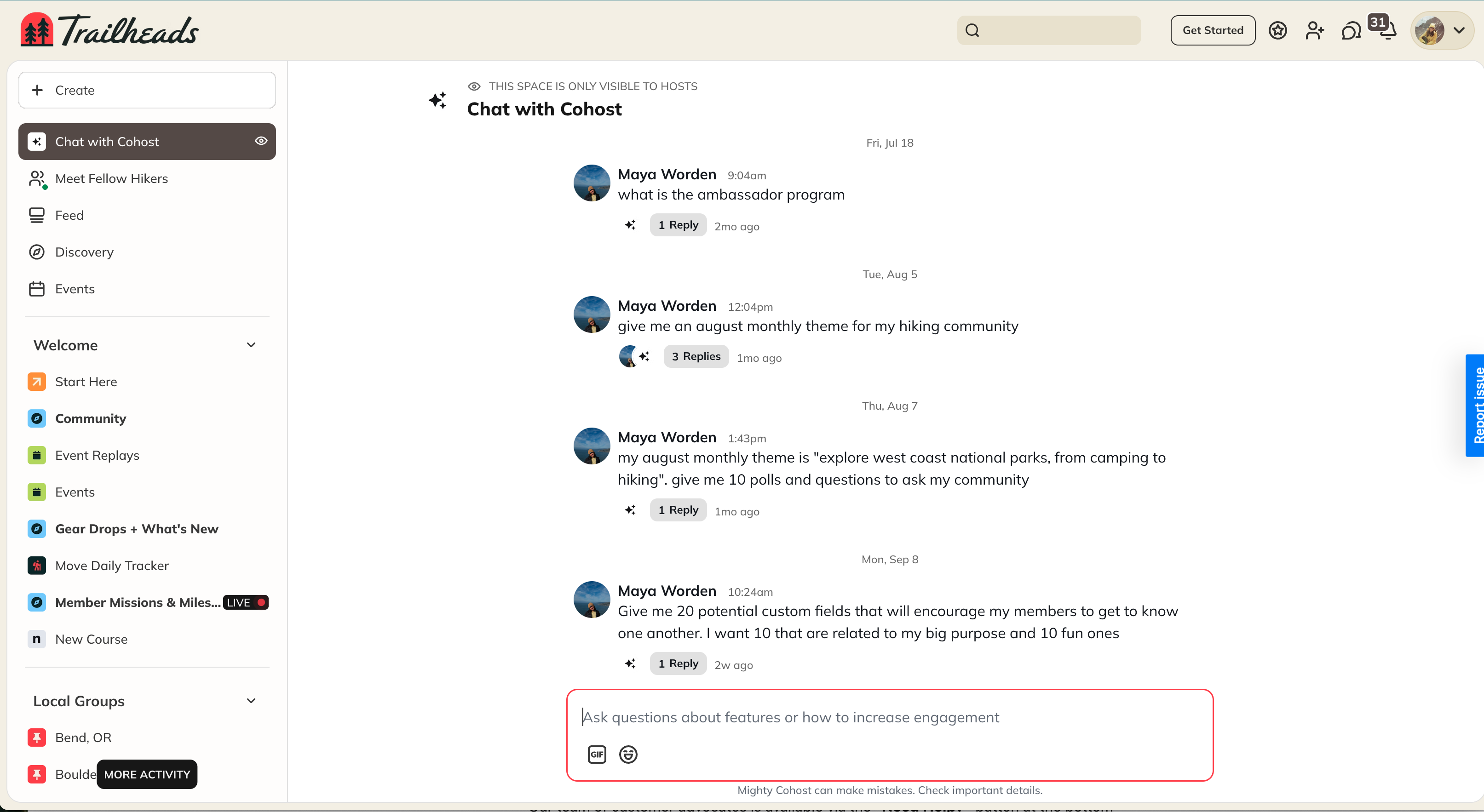
Task: Click the visibility eye next to hosts notice
Action: pos(474,86)
